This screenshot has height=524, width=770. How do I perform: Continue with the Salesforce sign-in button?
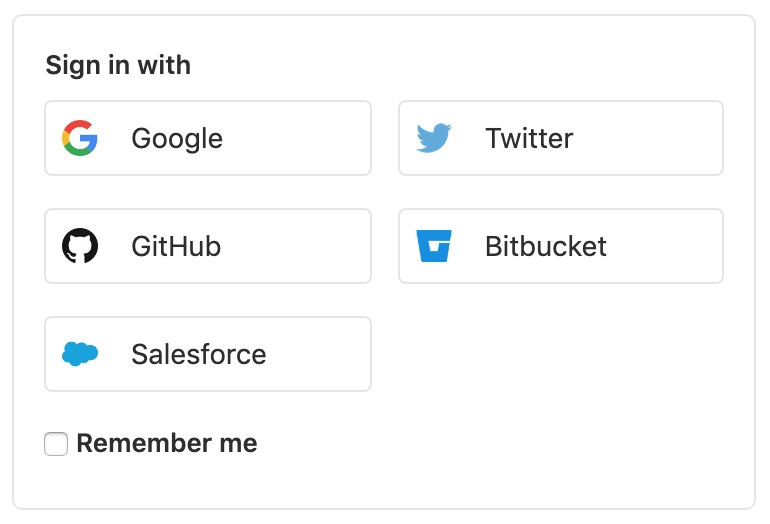coord(208,354)
